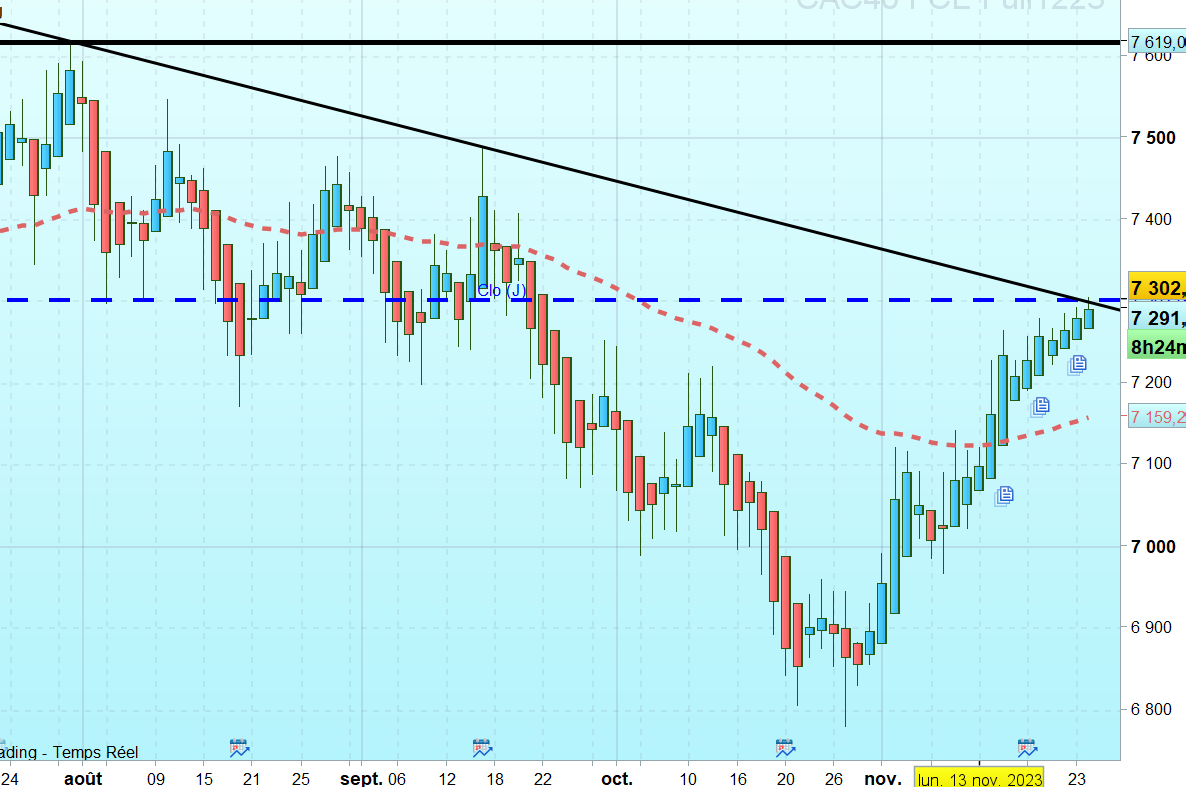Viewport: 1186px width, 787px height.
Task: Select the descending black trend line
Action: (560, 166)
